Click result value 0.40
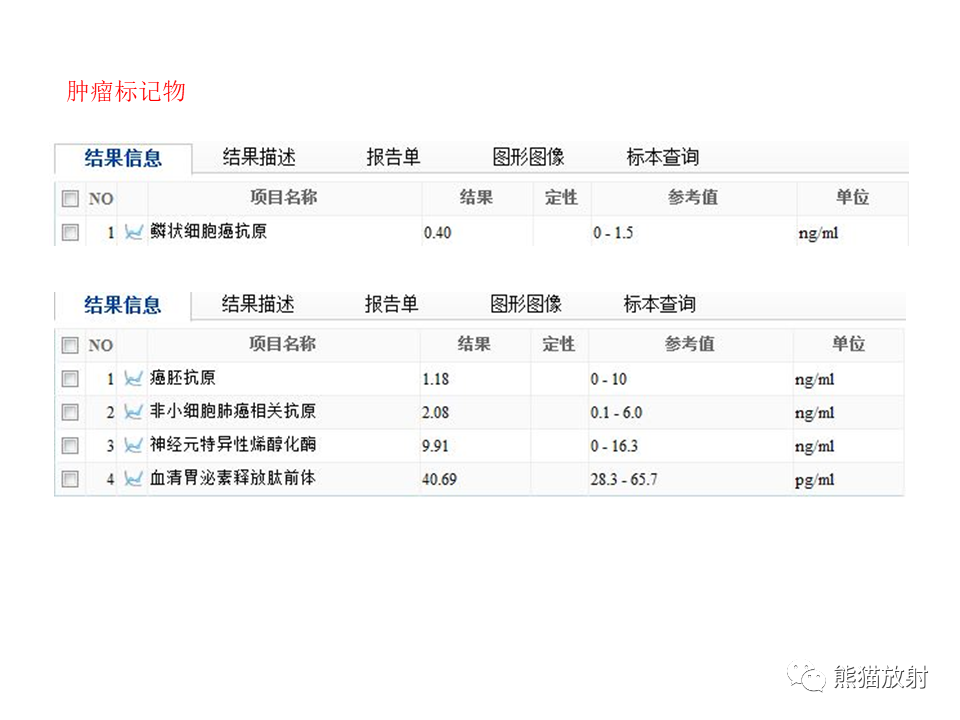Screen dimensions: 960x720 click(437, 233)
